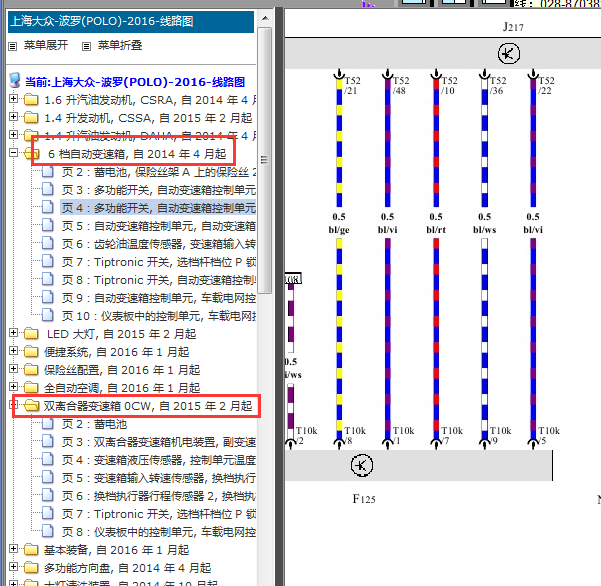Open 页 7 : Tiptronic 开关 under 双离合器变速箱
This screenshot has height=586, width=601.
click(159, 514)
